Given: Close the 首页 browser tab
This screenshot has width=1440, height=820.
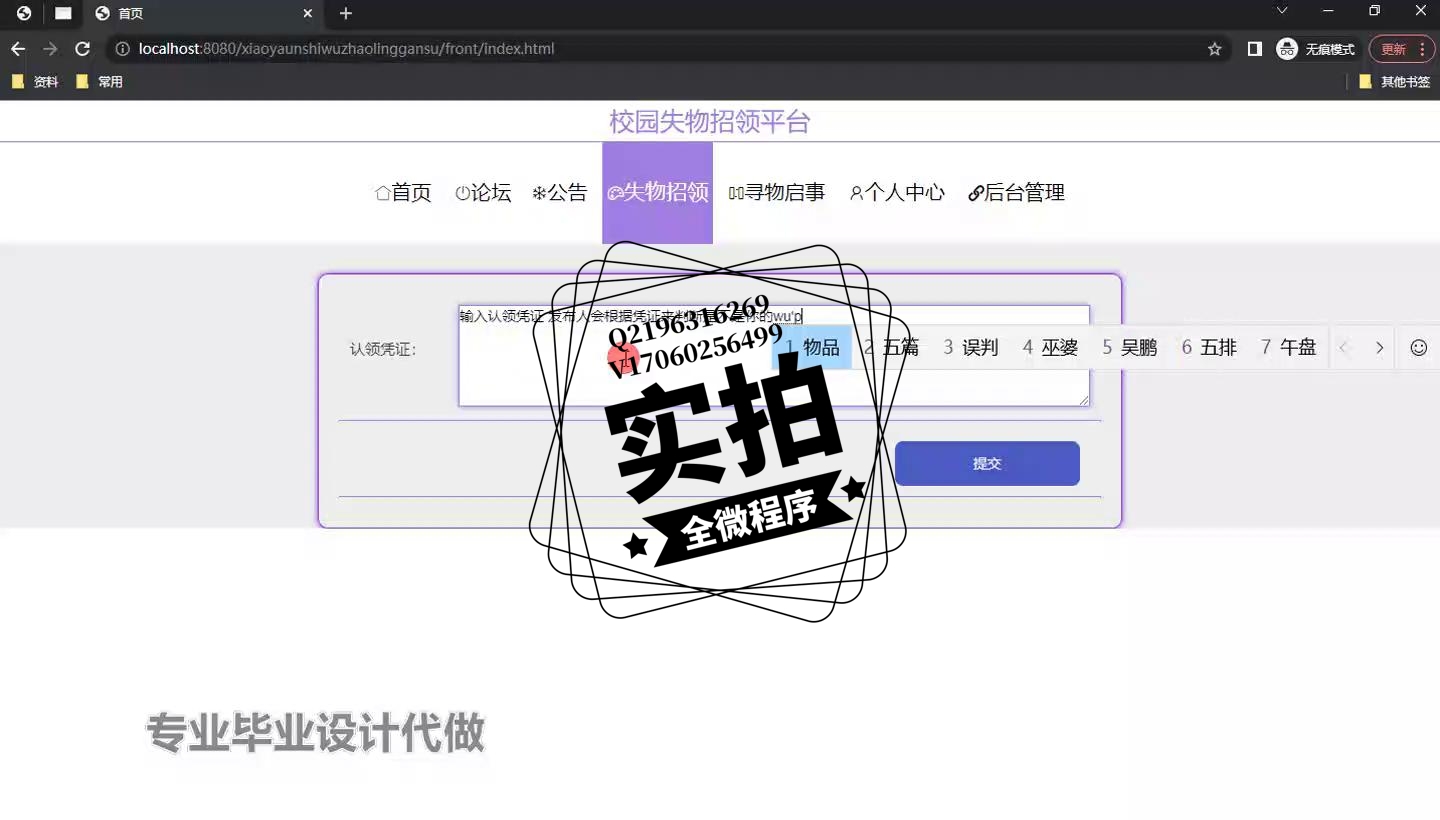Looking at the screenshot, I should [x=308, y=14].
